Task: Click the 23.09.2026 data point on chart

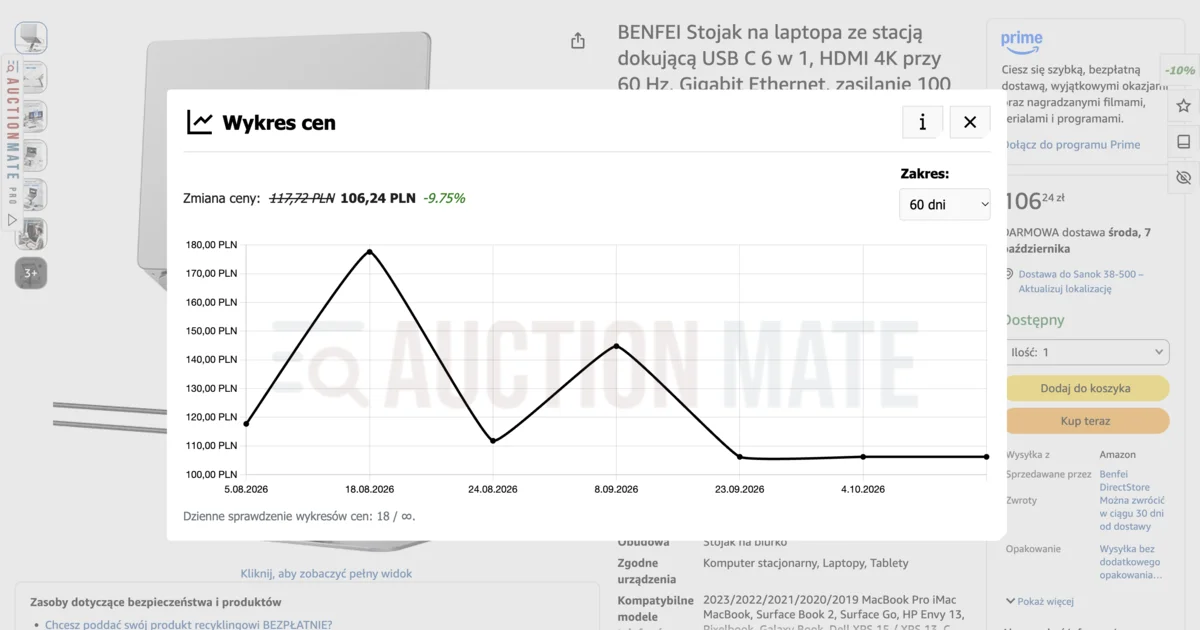Action: pyautogui.click(x=740, y=457)
